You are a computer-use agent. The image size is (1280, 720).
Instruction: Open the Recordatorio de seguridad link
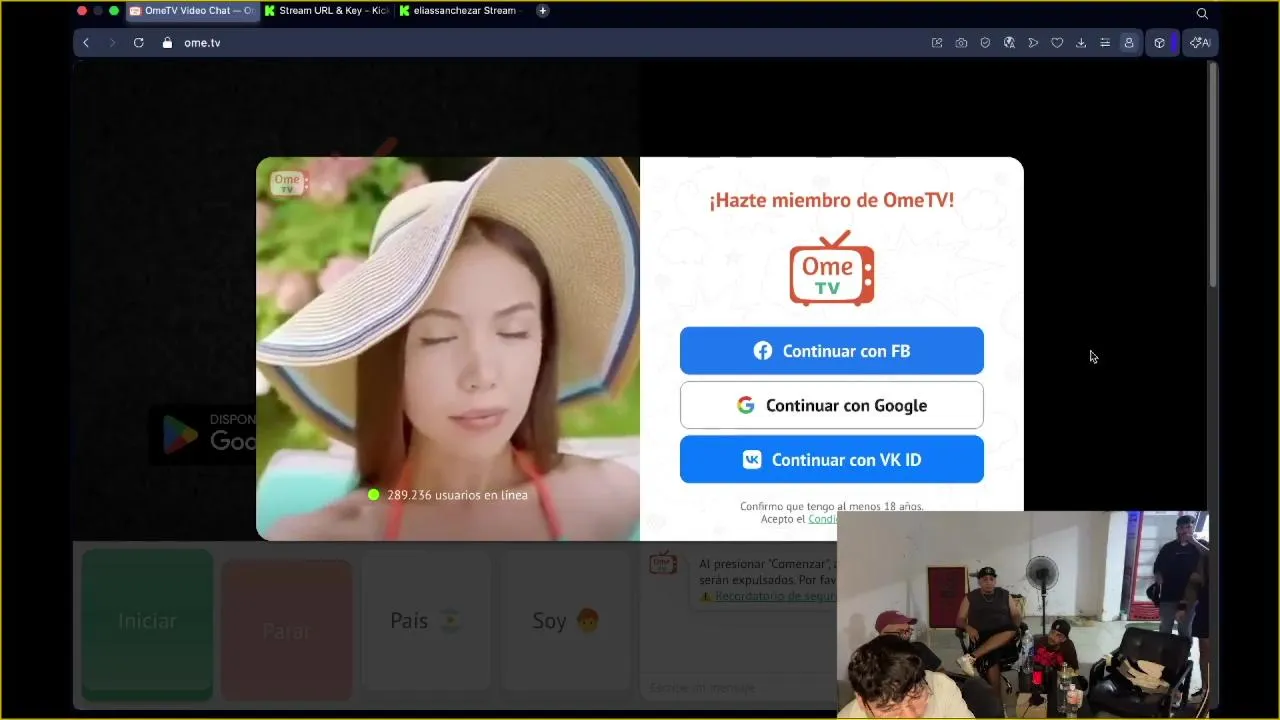[x=775, y=596]
